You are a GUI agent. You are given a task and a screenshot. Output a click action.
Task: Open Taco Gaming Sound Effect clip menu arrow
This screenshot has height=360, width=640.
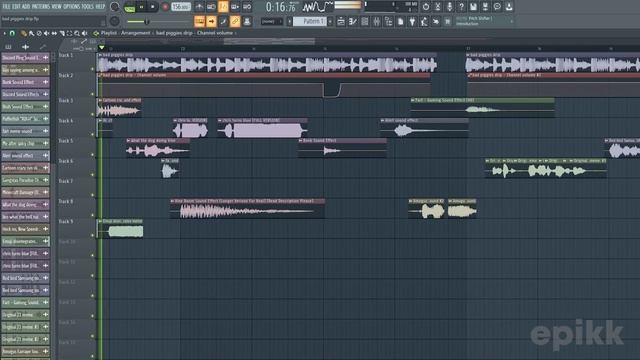(413, 100)
